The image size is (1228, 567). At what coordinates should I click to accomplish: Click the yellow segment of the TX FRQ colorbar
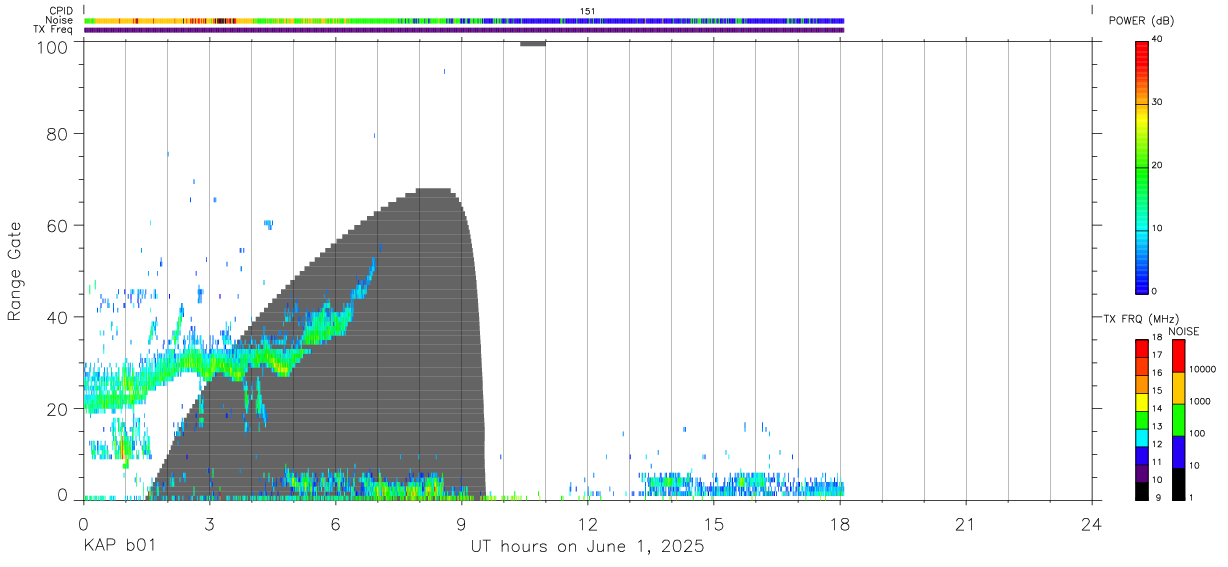1141,402
